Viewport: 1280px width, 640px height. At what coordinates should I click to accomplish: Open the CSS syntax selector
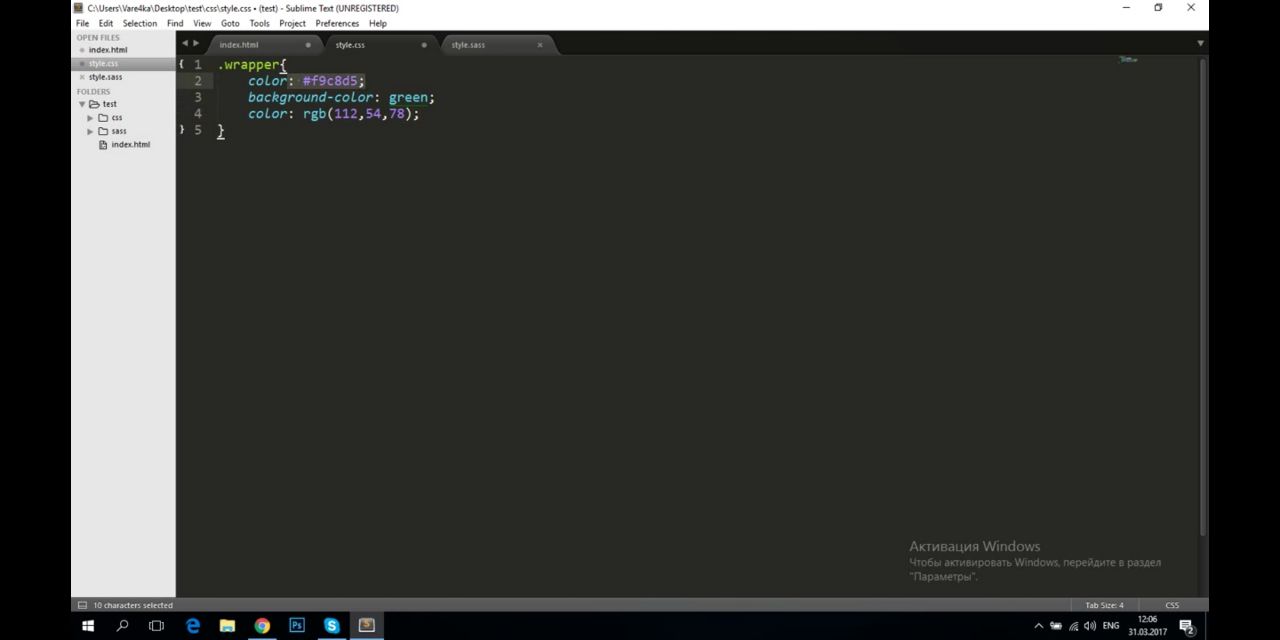point(1172,605)
